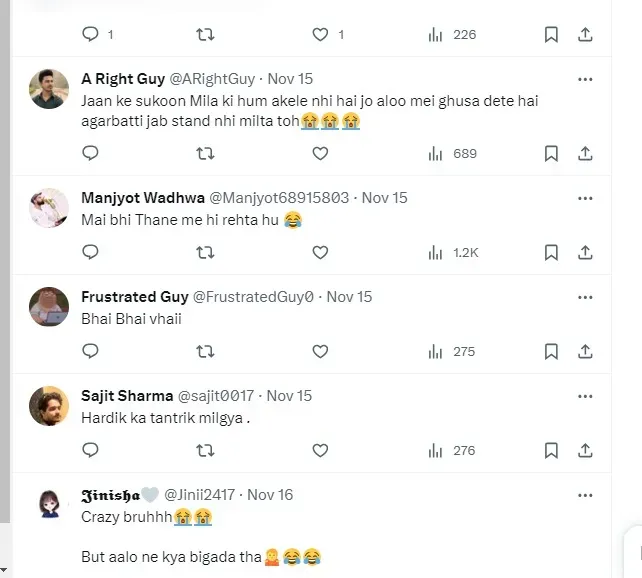This screenshot has width=642, height=578.
Task: Click Frustrated Guy's profile avatar
Action: [x=48, y=306]
